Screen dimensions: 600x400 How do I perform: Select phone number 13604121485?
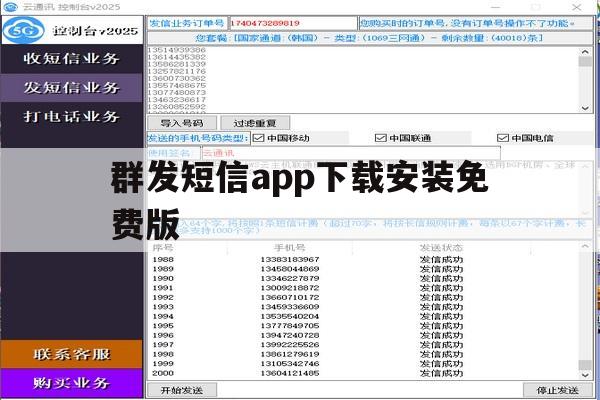click(290, 373)
